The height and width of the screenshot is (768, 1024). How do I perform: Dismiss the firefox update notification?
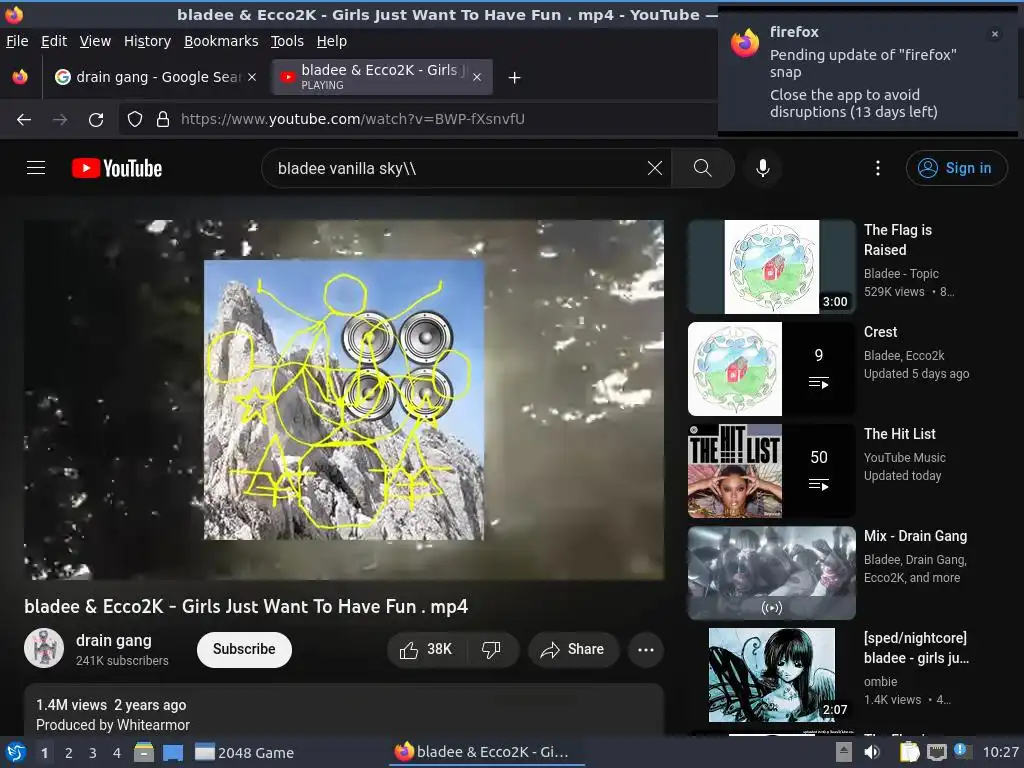(x=995, y=34)
